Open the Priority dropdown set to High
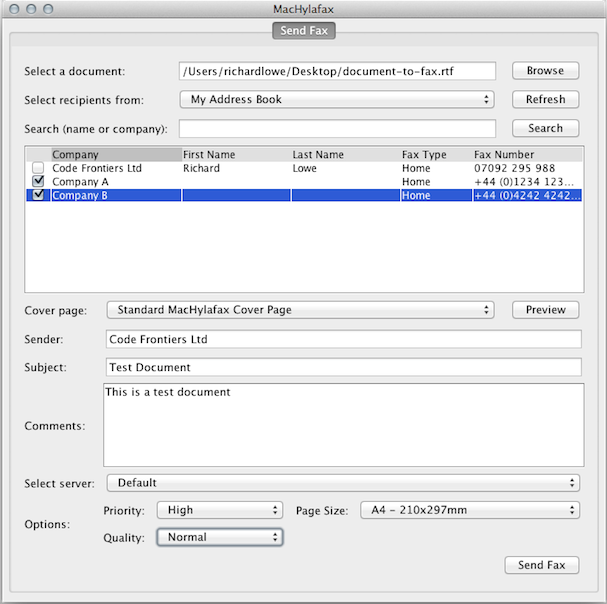 220,510
